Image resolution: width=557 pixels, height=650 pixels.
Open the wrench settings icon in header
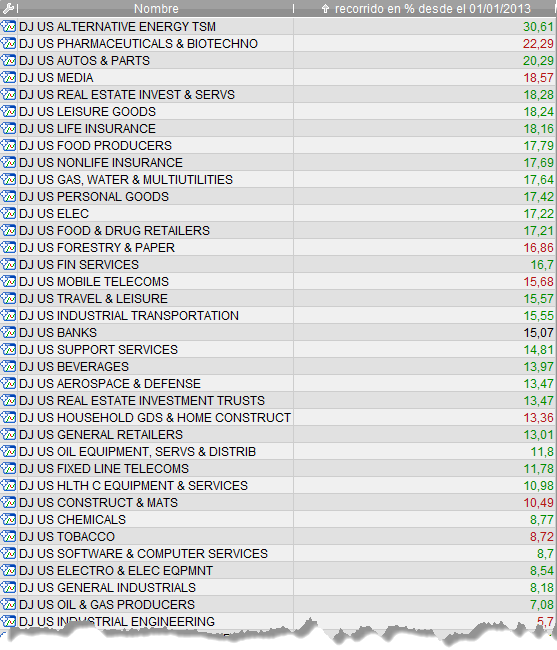[x=8, y=8]
